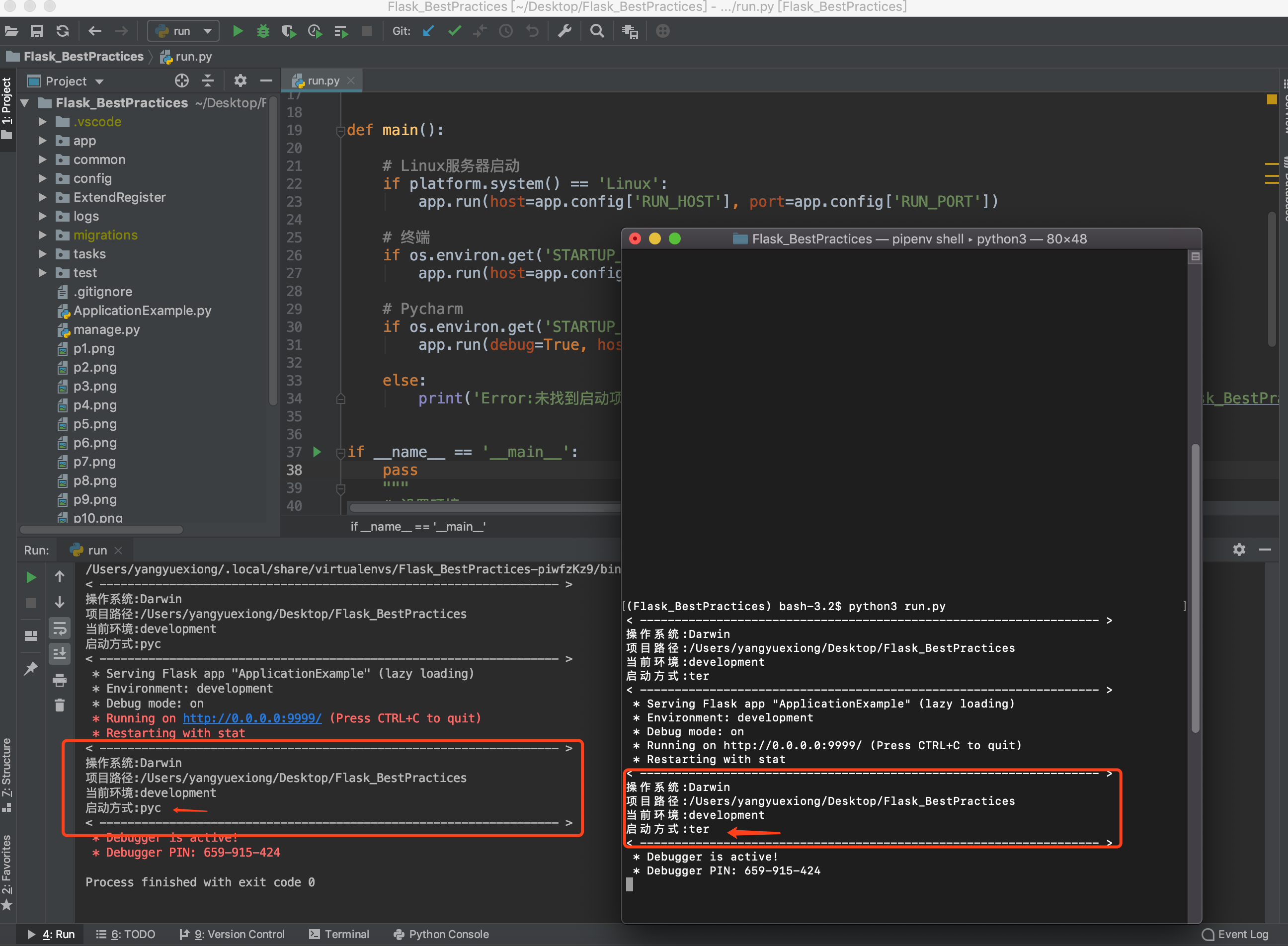Open the Terminal tool window tab
Image resolution: width=1288 pixels, height=946 pixels.
(x=339, y=934)
